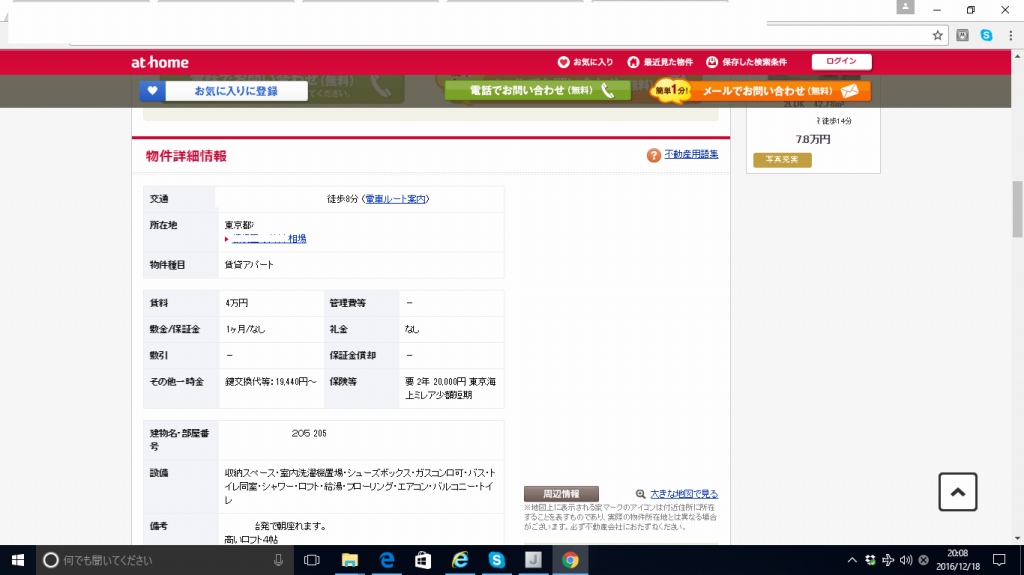Open Skype from taskbar
Viewport: 1024px width, 575px height.
coord(496,560)
